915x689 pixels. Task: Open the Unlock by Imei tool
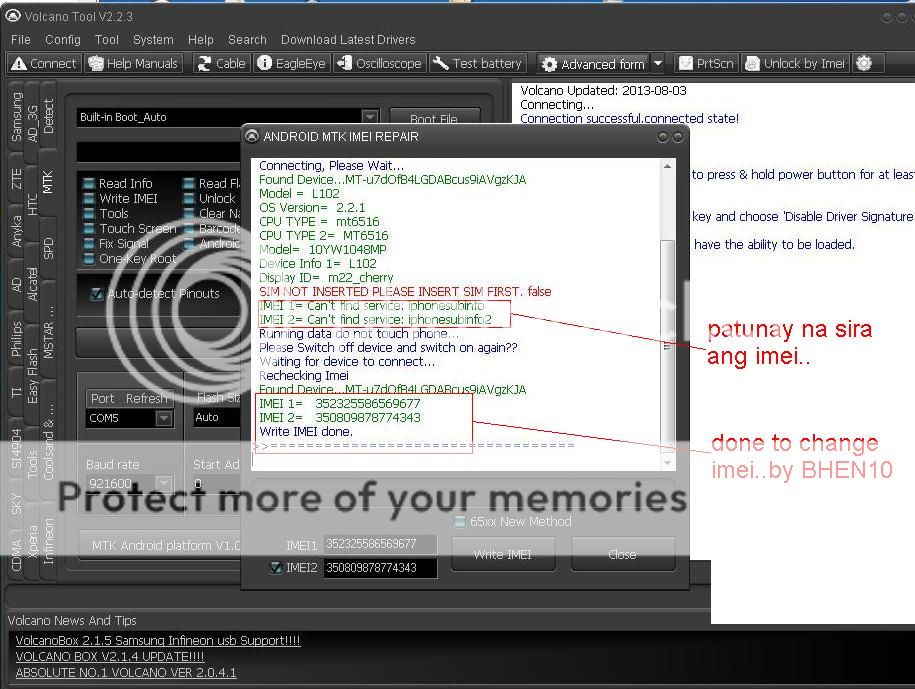pos(795,63)
